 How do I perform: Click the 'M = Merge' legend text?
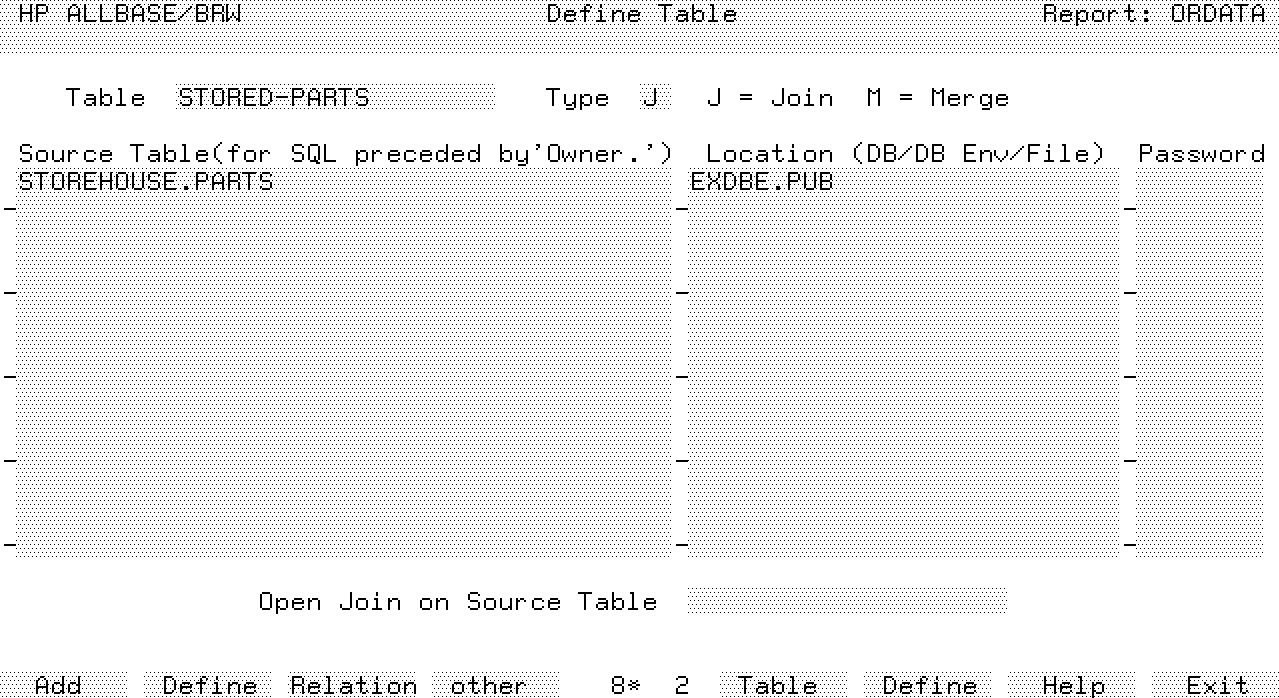937,98
